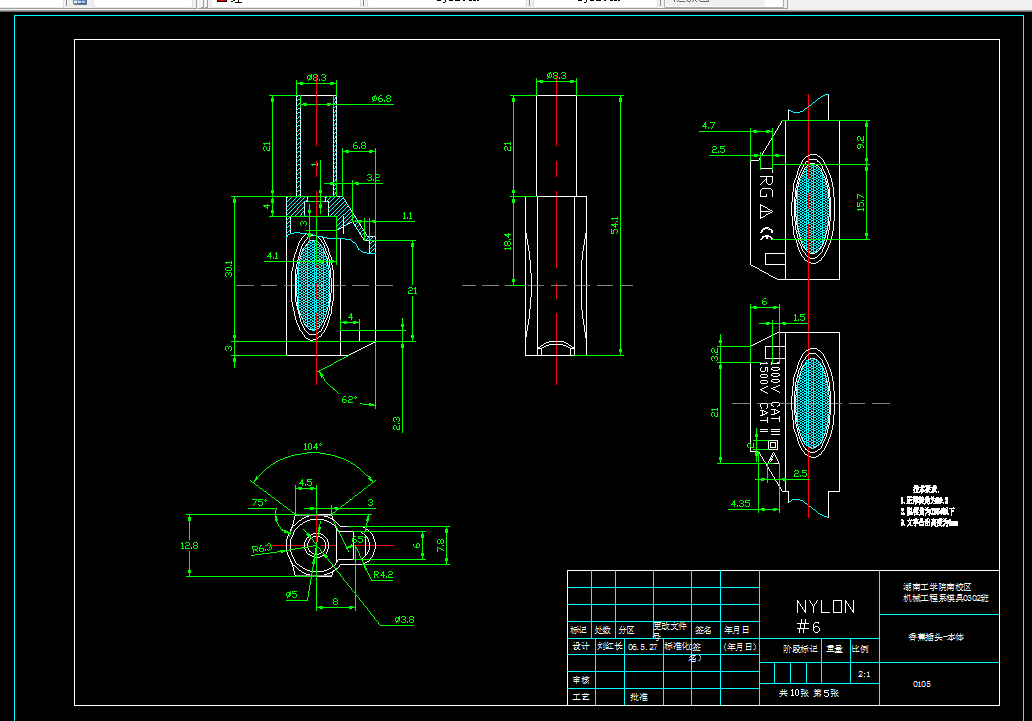Viewport: 1032px width, 721px height.
Task: Select the 4.7 dimension label
Action: coord(708,126)
